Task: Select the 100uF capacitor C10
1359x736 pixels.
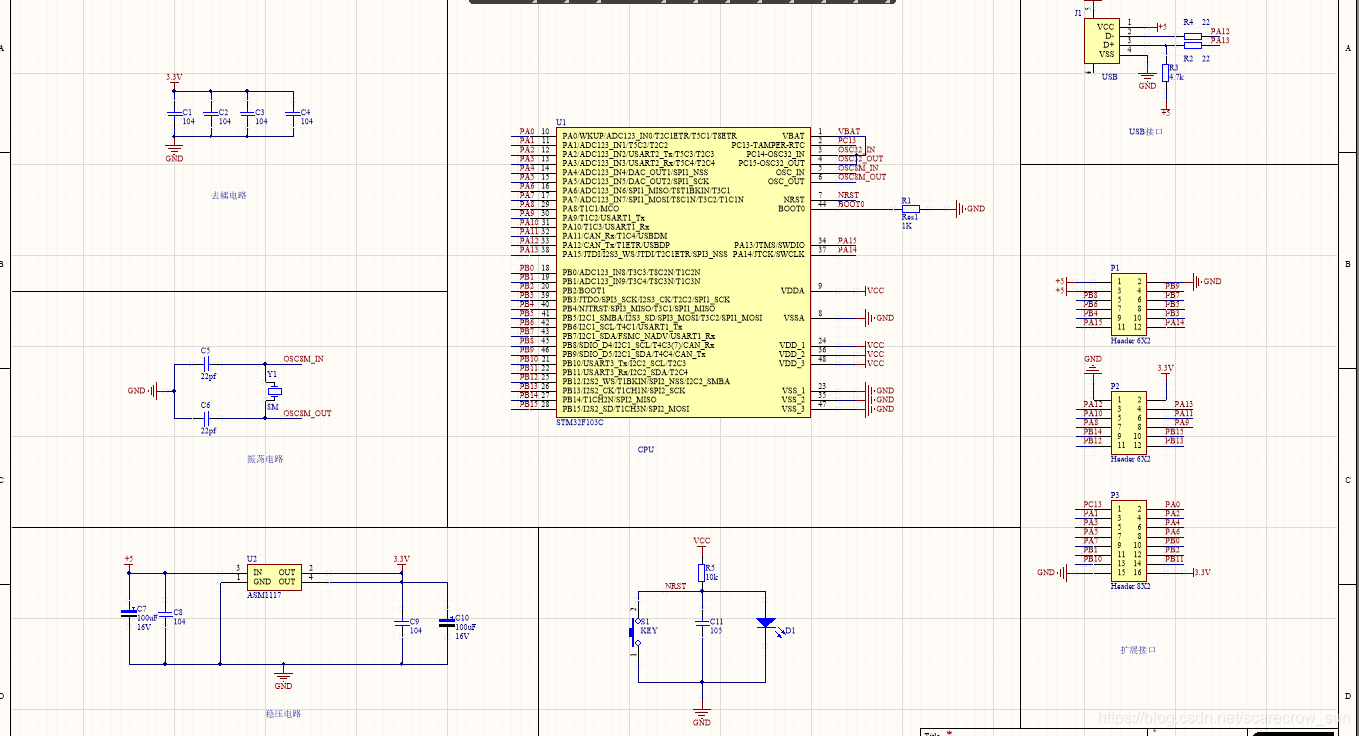Action: [446, 624]
